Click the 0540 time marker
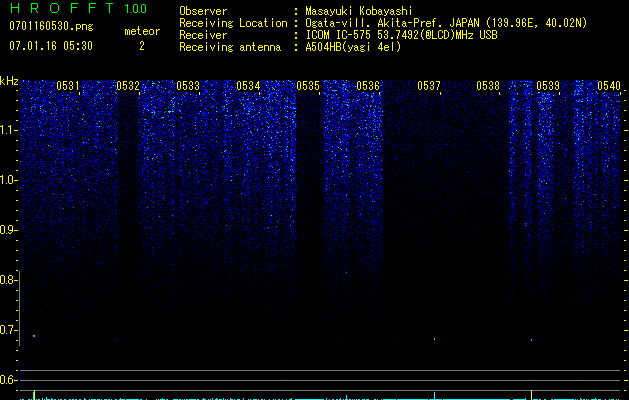The width and height of the screenshot is (629, 400). [609, 86]
